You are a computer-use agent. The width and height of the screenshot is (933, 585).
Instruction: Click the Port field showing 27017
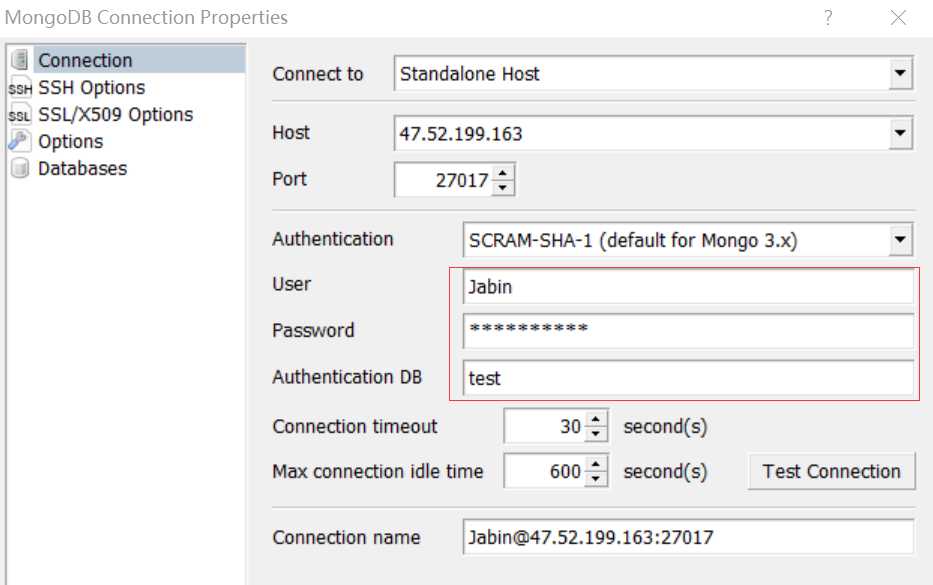pyautogui.click(x=443, y=180)
